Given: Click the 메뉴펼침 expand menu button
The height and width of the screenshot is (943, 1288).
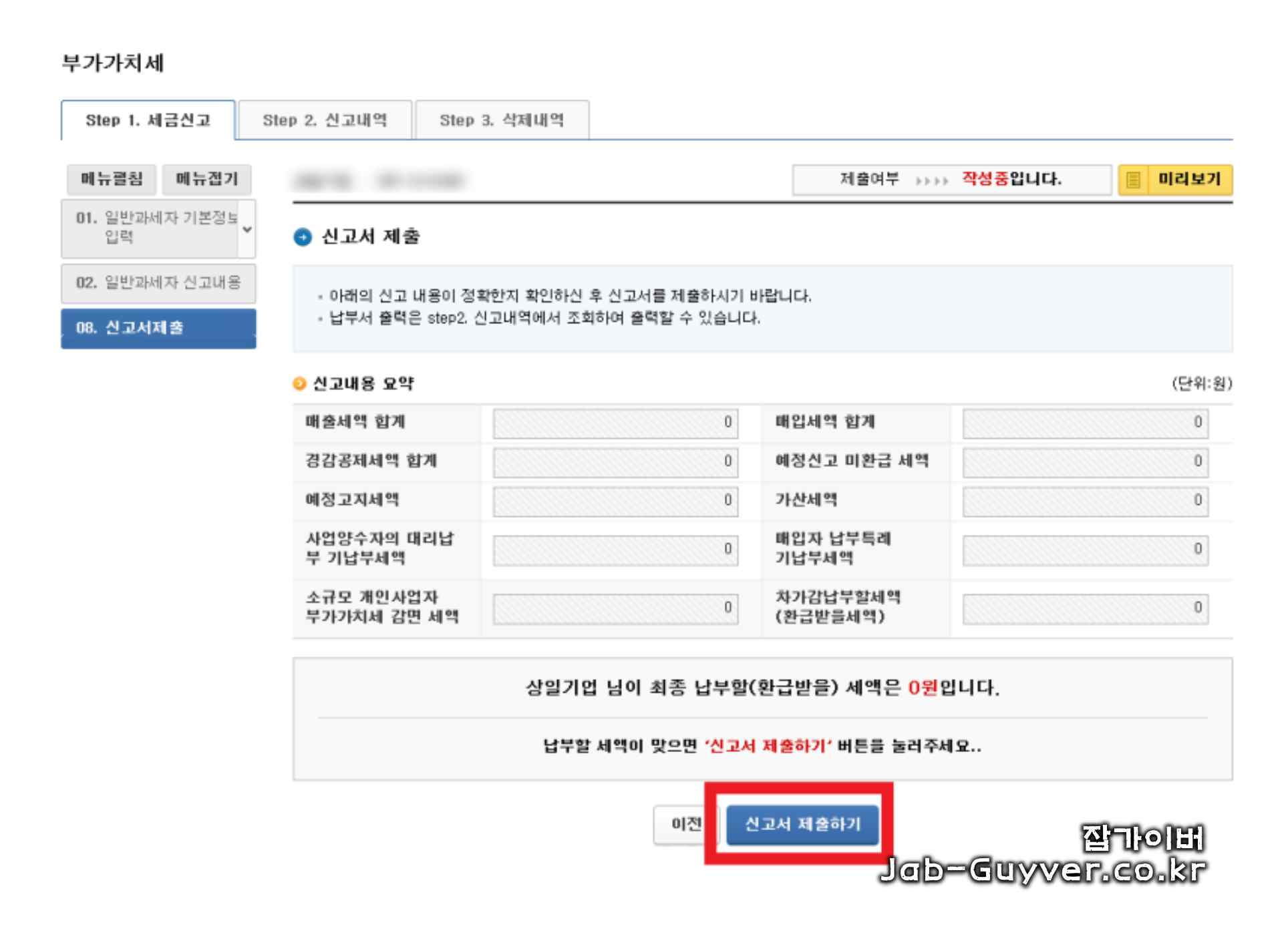Looking at the screenshot, I should click(112, 179).
